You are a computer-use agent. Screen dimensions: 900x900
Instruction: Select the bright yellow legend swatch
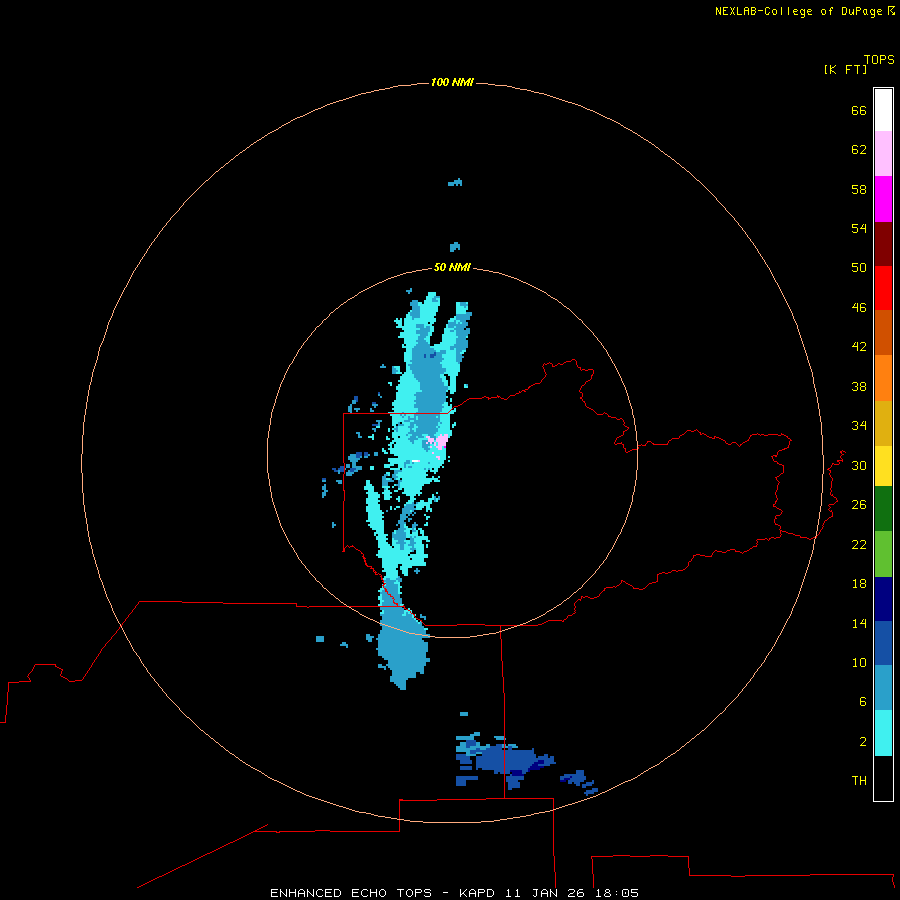883,466
